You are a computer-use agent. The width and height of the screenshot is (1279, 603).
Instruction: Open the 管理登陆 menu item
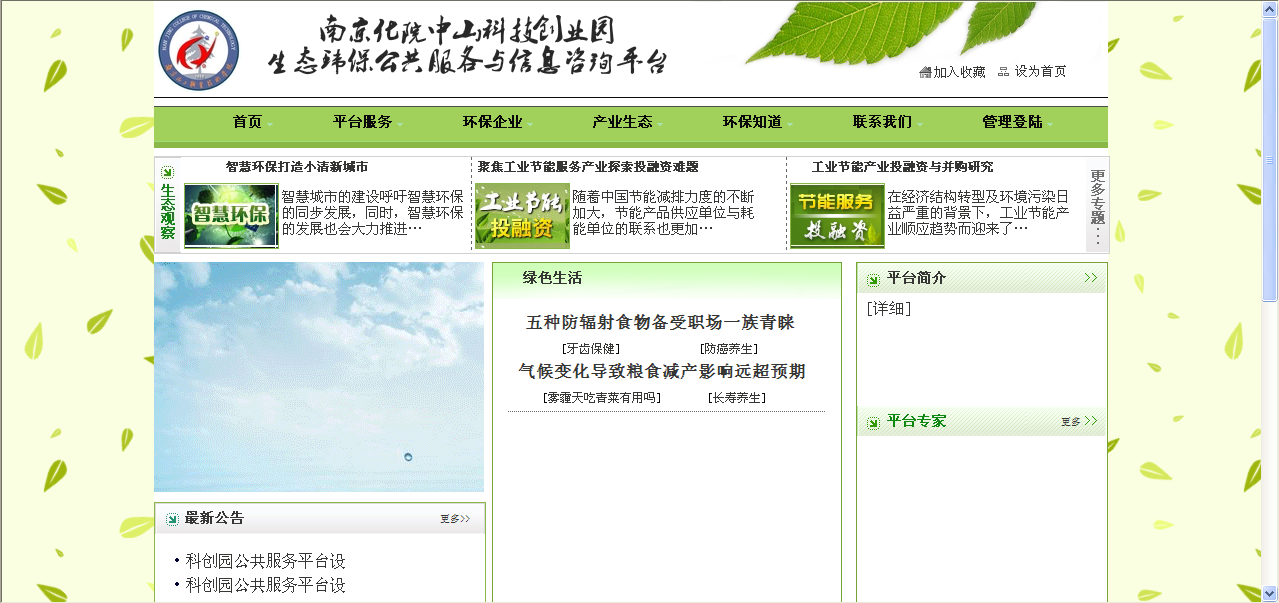click(1012, 122)
